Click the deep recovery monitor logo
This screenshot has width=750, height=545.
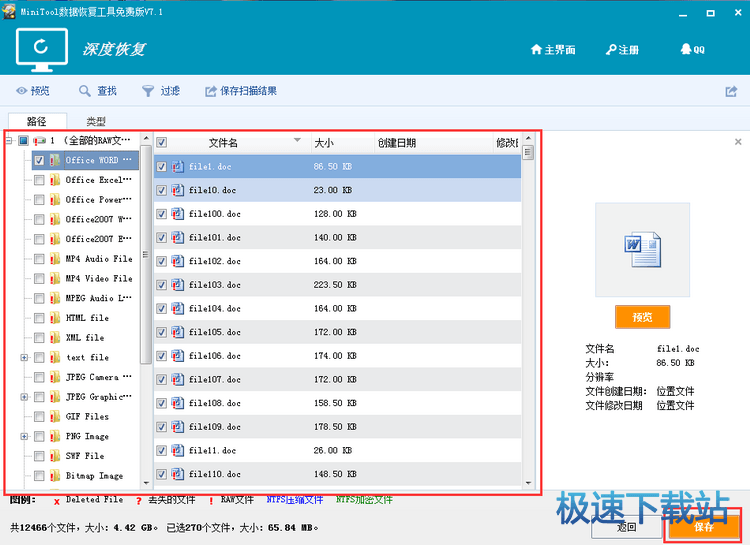[42, 50]
